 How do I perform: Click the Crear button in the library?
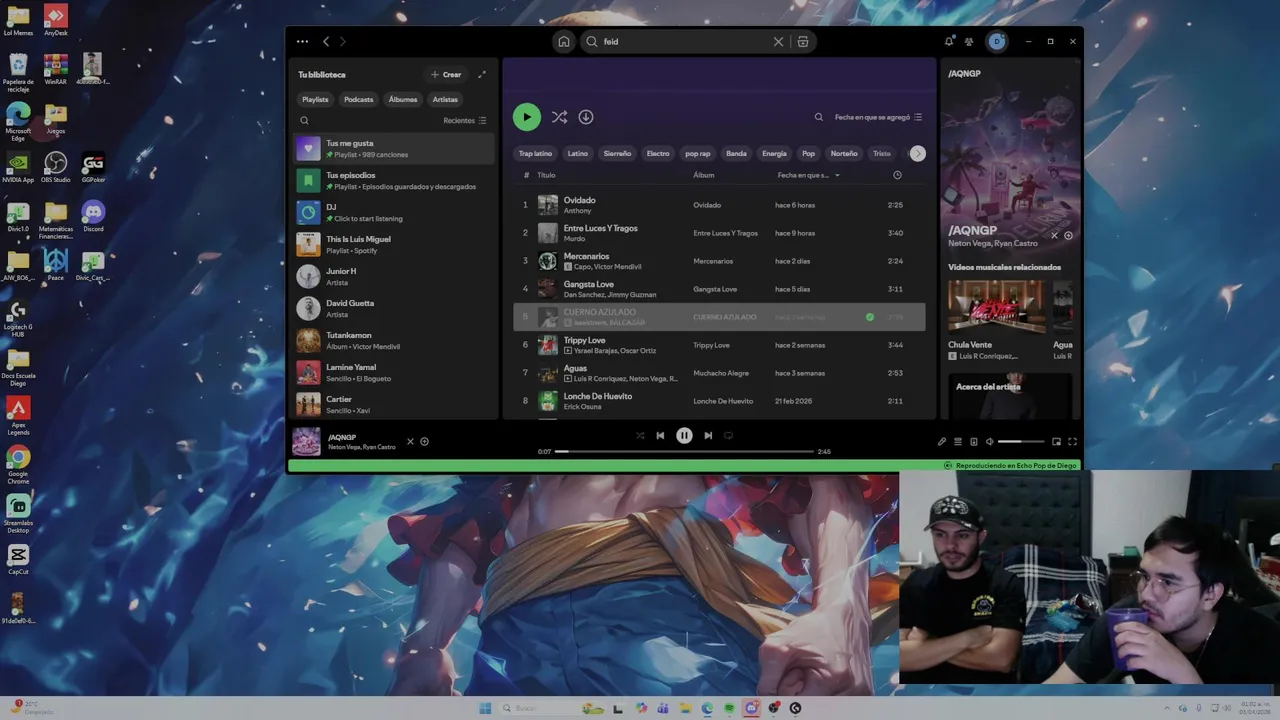(x=446, y=75)
